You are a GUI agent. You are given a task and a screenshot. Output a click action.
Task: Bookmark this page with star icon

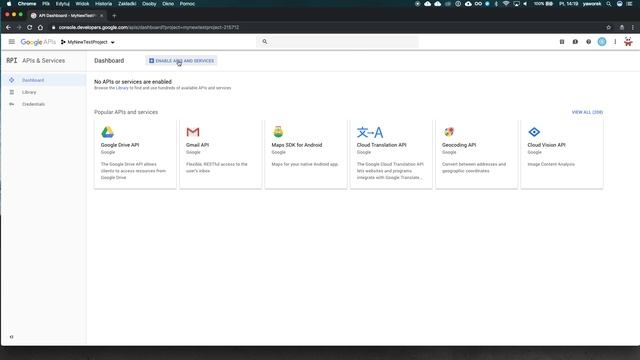coord(609,27)
